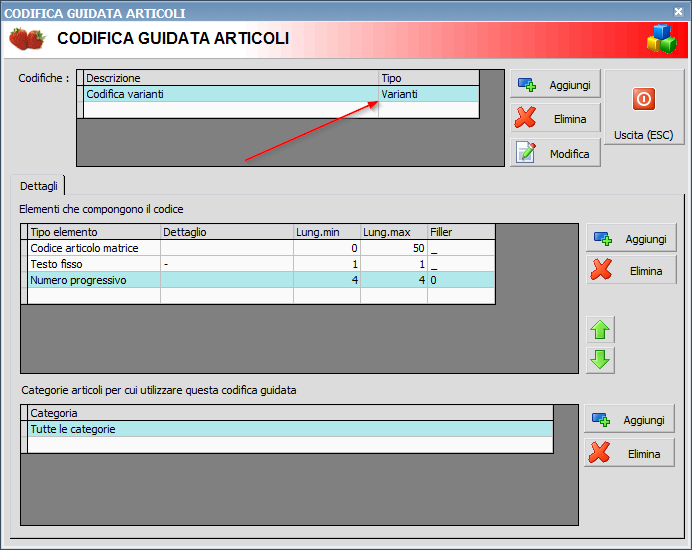Click Lung.min column header

[327, 232]
